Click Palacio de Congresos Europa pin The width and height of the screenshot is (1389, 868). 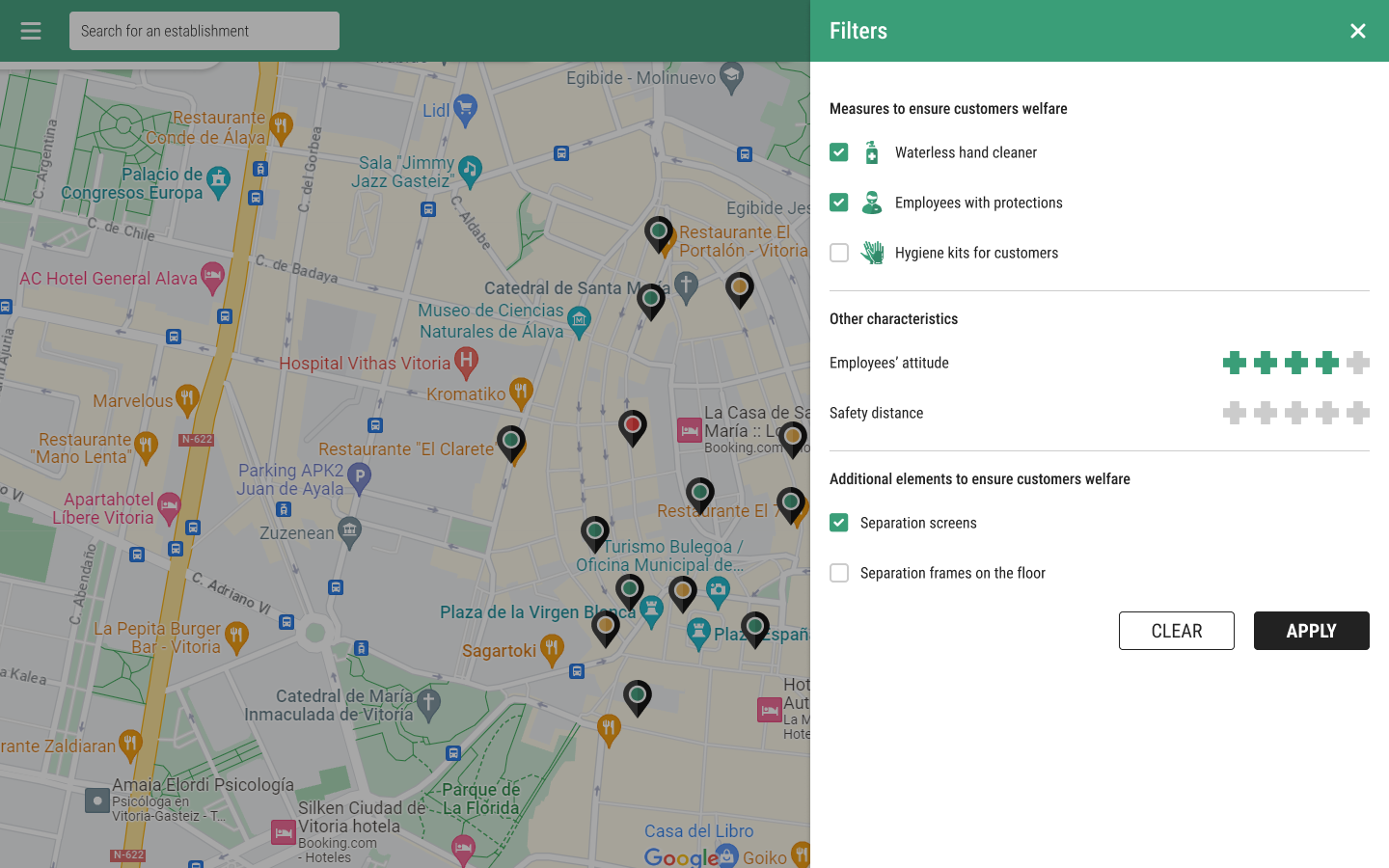coord(219,181)
